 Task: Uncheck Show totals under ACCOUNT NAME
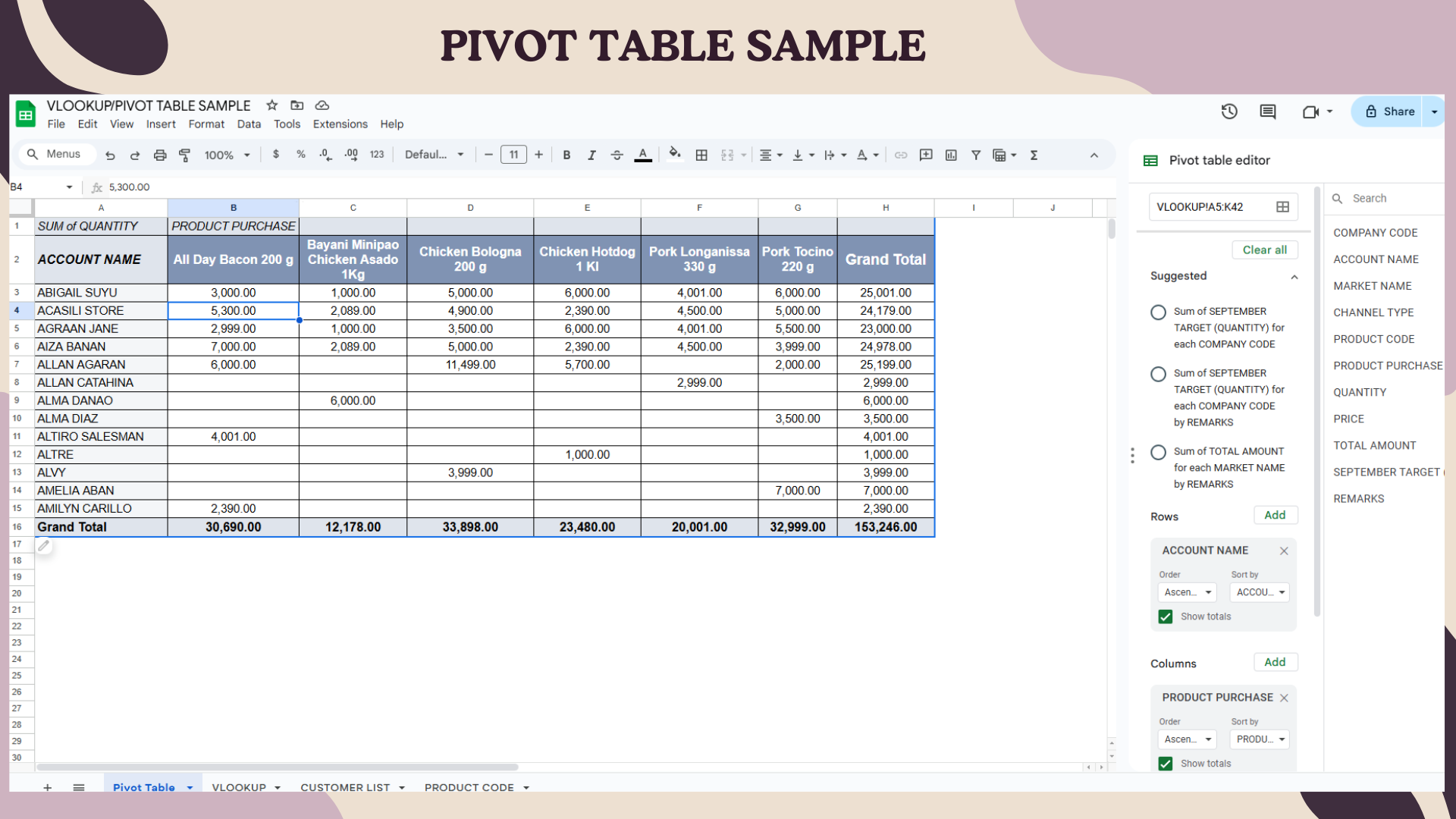(x=1166, y=617)
